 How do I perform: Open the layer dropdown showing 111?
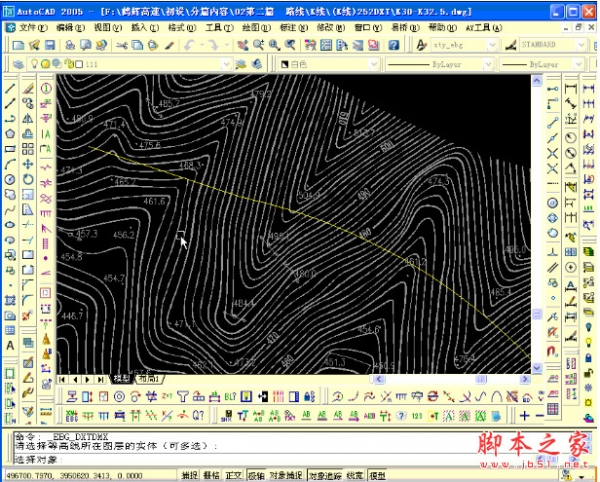coord(227,64)
